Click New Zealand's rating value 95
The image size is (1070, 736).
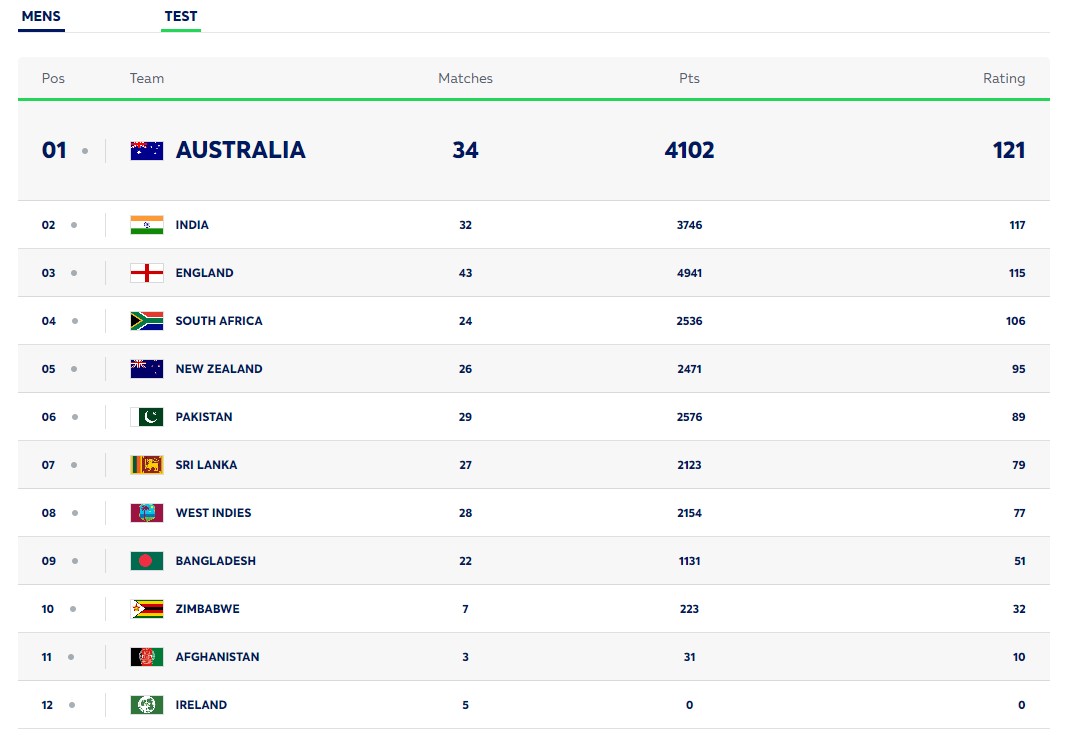[1019, 369]
